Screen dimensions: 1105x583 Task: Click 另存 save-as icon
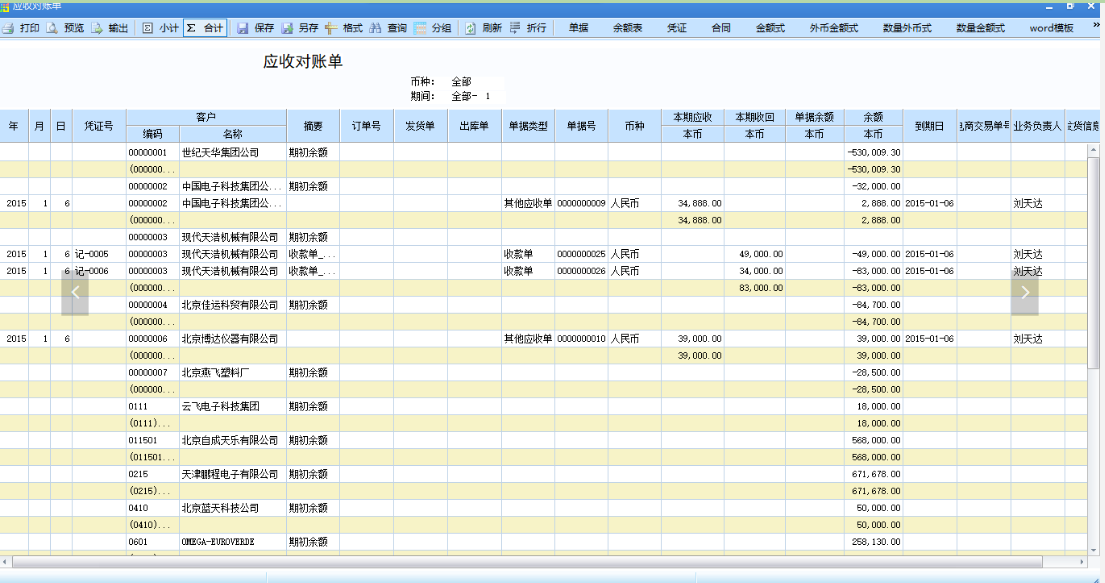(x=288, y=28)
